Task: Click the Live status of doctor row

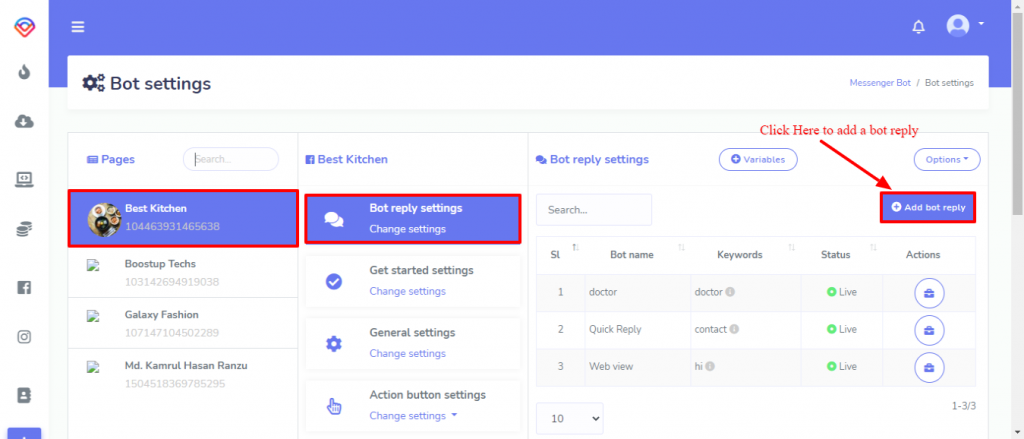Action: pyautogui.click(x=842, y=292)
